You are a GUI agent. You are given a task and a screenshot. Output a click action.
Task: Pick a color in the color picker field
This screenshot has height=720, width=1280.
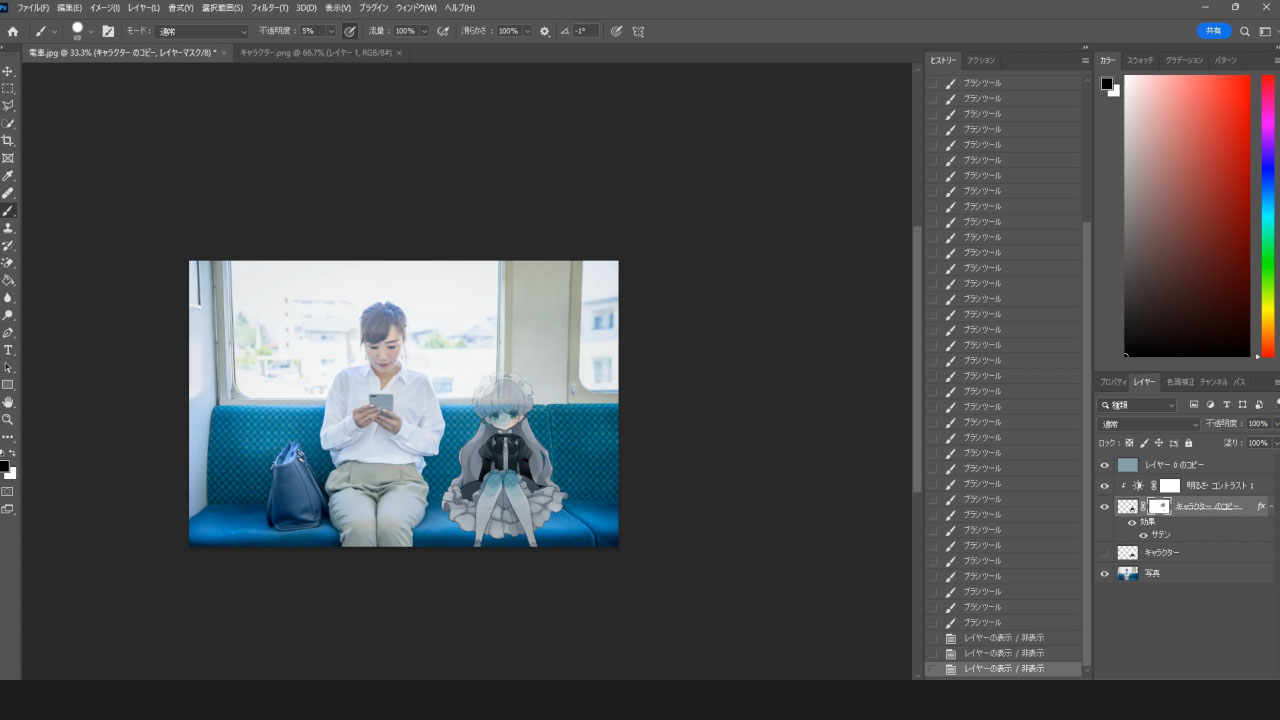click(1187, 215)
